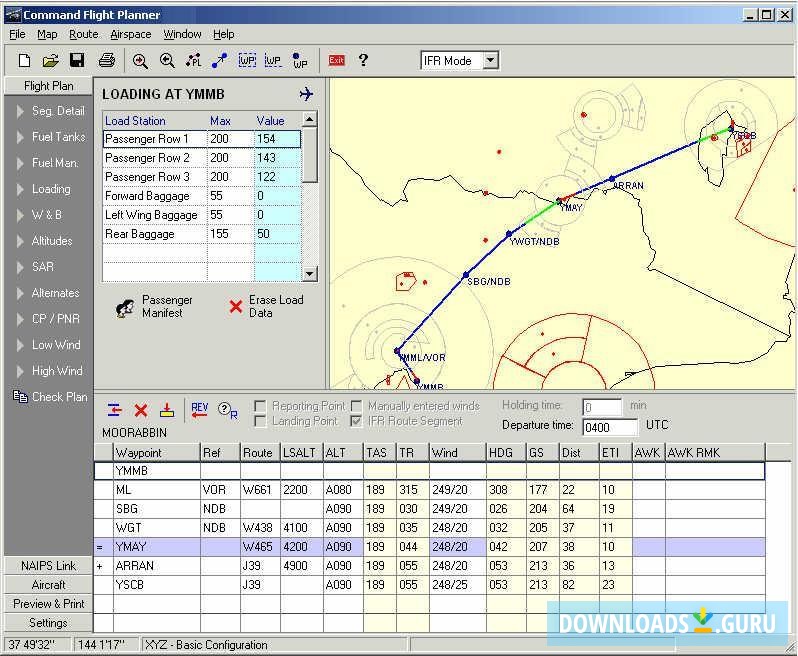
Task: Toggle the Reporting Point checkbox
Action: tap(260, 406)
